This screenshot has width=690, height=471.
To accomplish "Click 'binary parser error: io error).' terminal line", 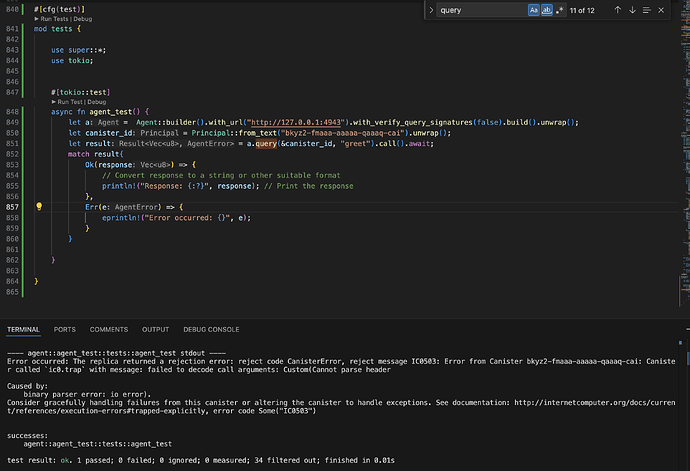I will click(87, 394).
